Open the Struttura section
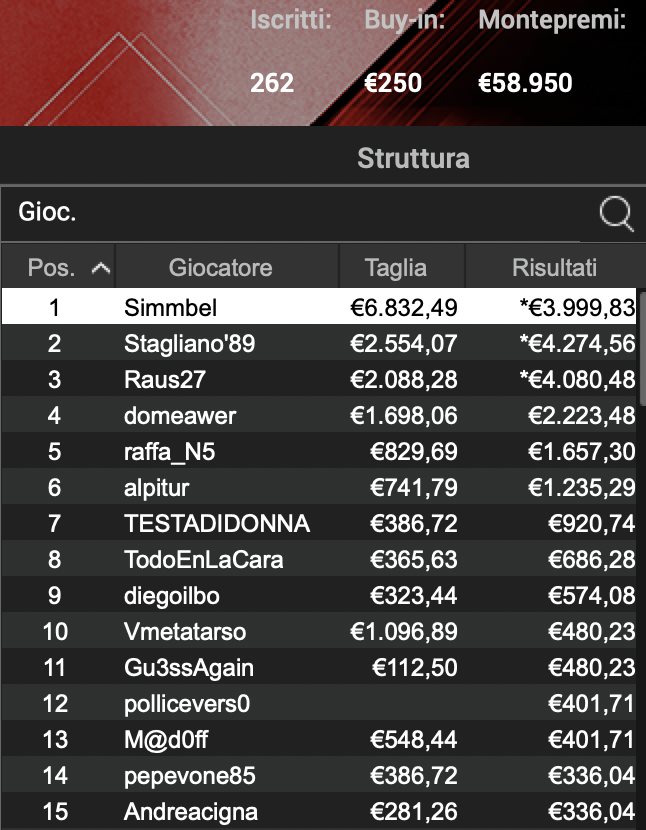 click(413, 158)
